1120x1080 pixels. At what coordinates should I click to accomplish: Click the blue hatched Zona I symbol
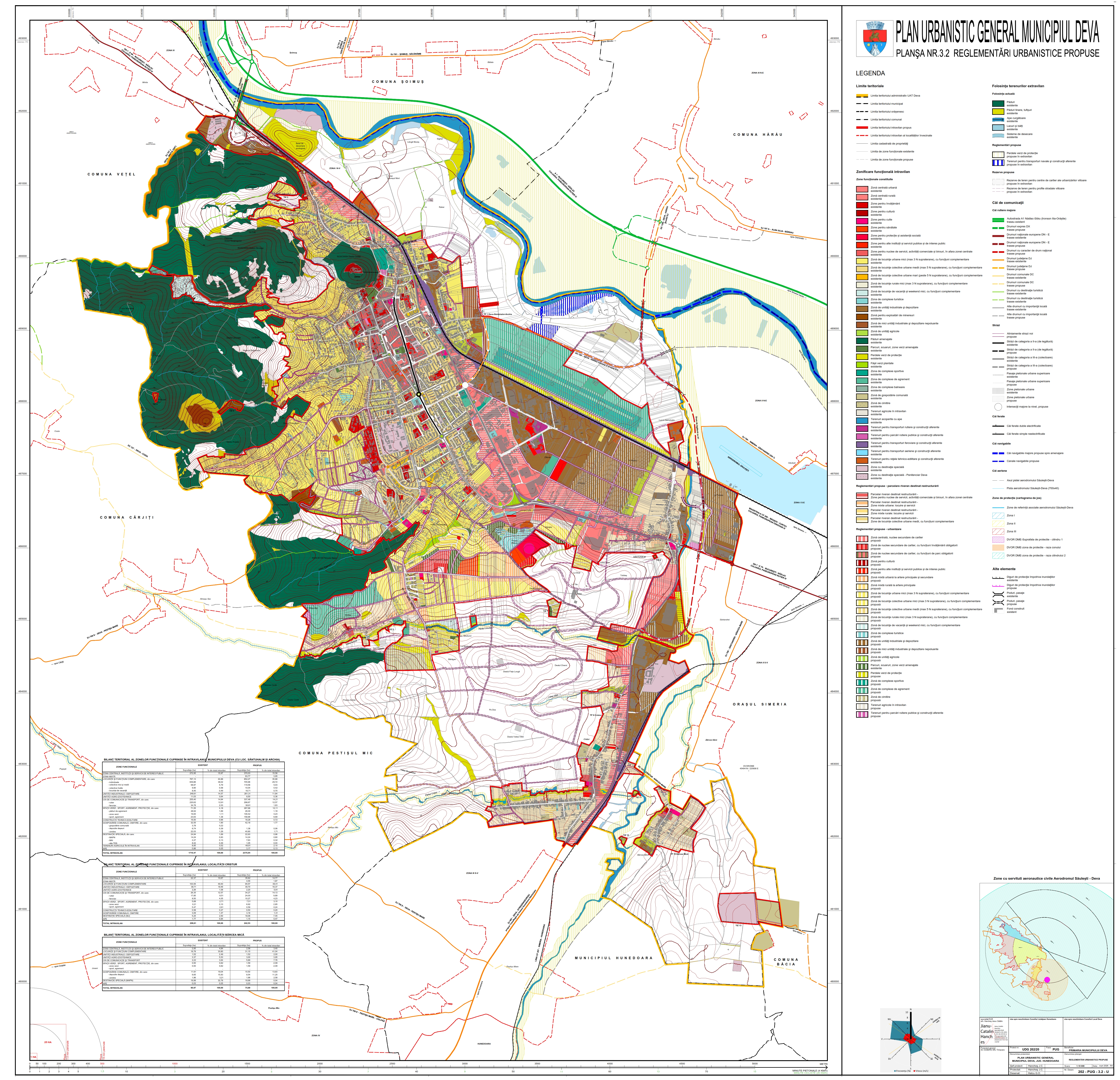998,516
